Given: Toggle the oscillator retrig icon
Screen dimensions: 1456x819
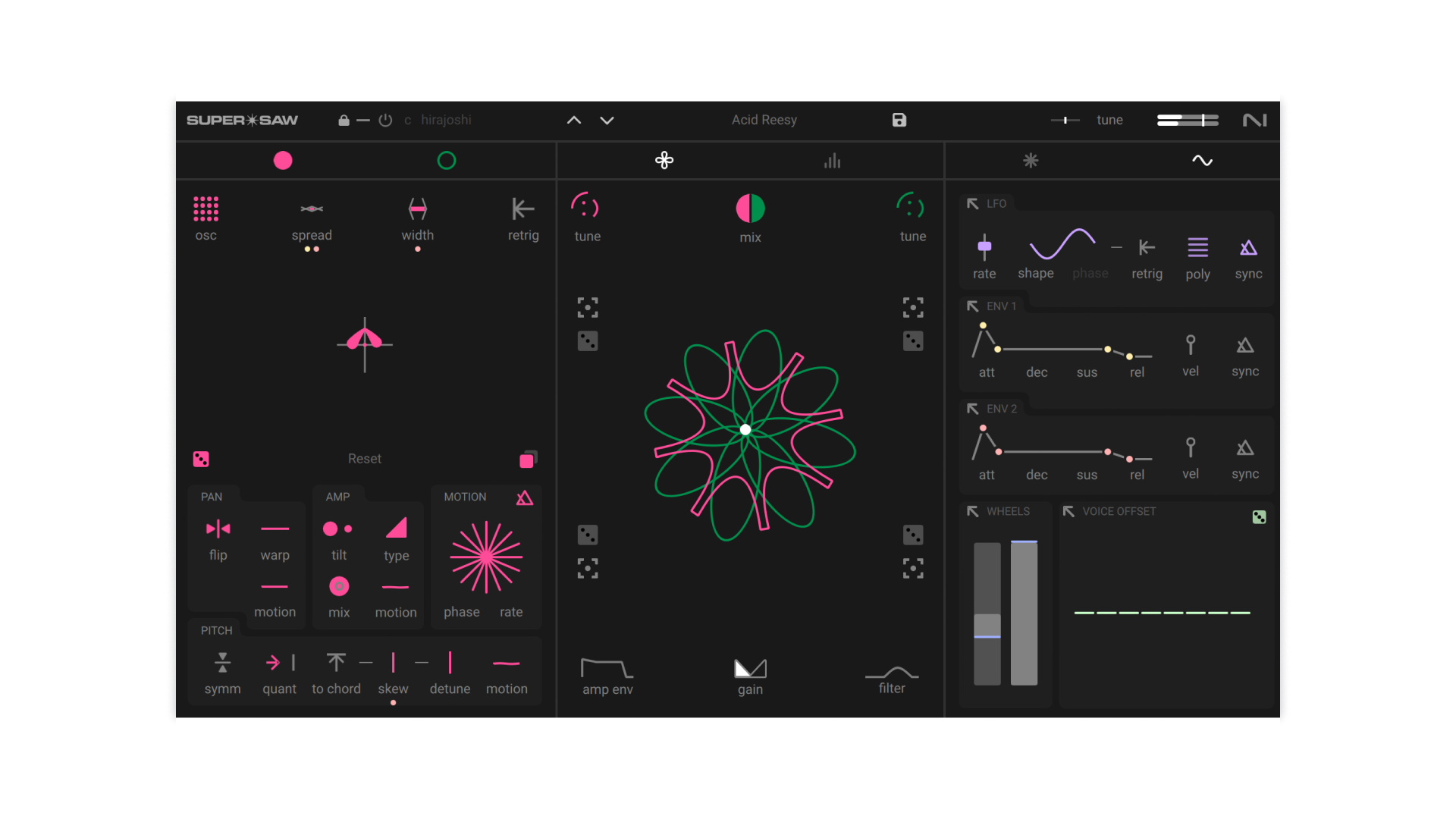Looking at the screenshot, I should point(523,209).
